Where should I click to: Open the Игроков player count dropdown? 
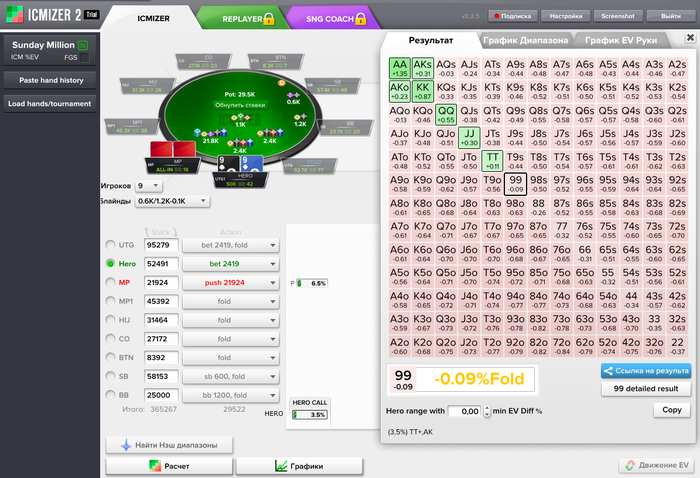pyautogui.click(x=149, y=186)
